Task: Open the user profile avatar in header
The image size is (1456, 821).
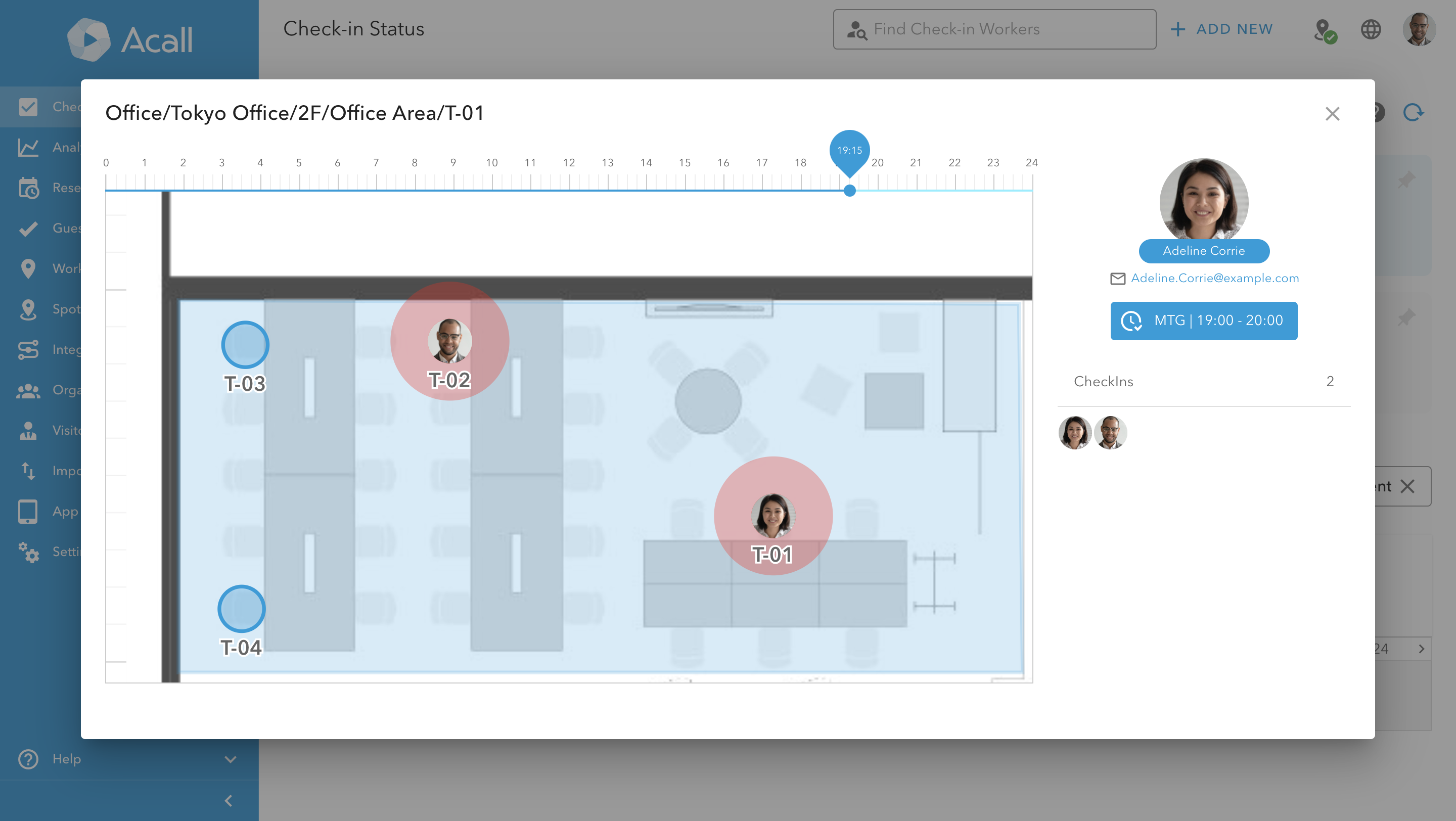Action: [1419, 29]
